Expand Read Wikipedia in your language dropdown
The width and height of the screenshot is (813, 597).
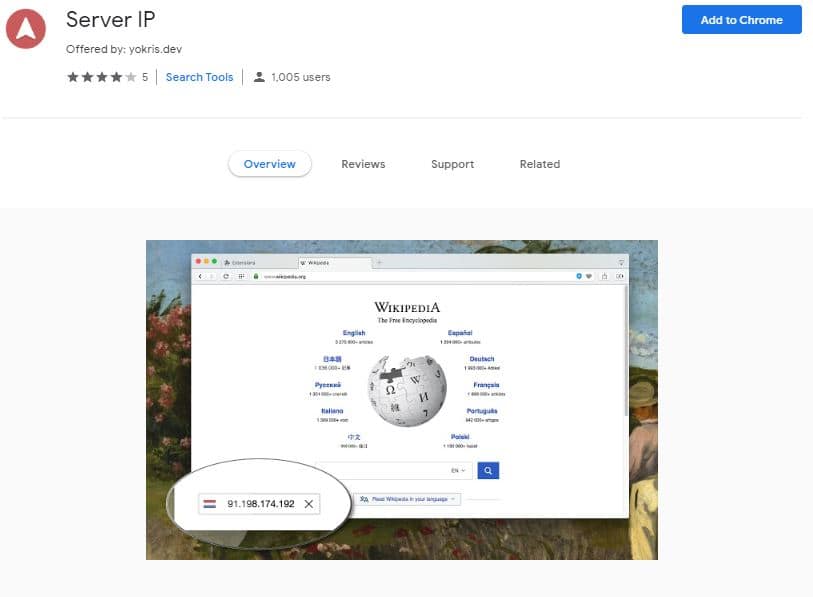pos(408,499)
